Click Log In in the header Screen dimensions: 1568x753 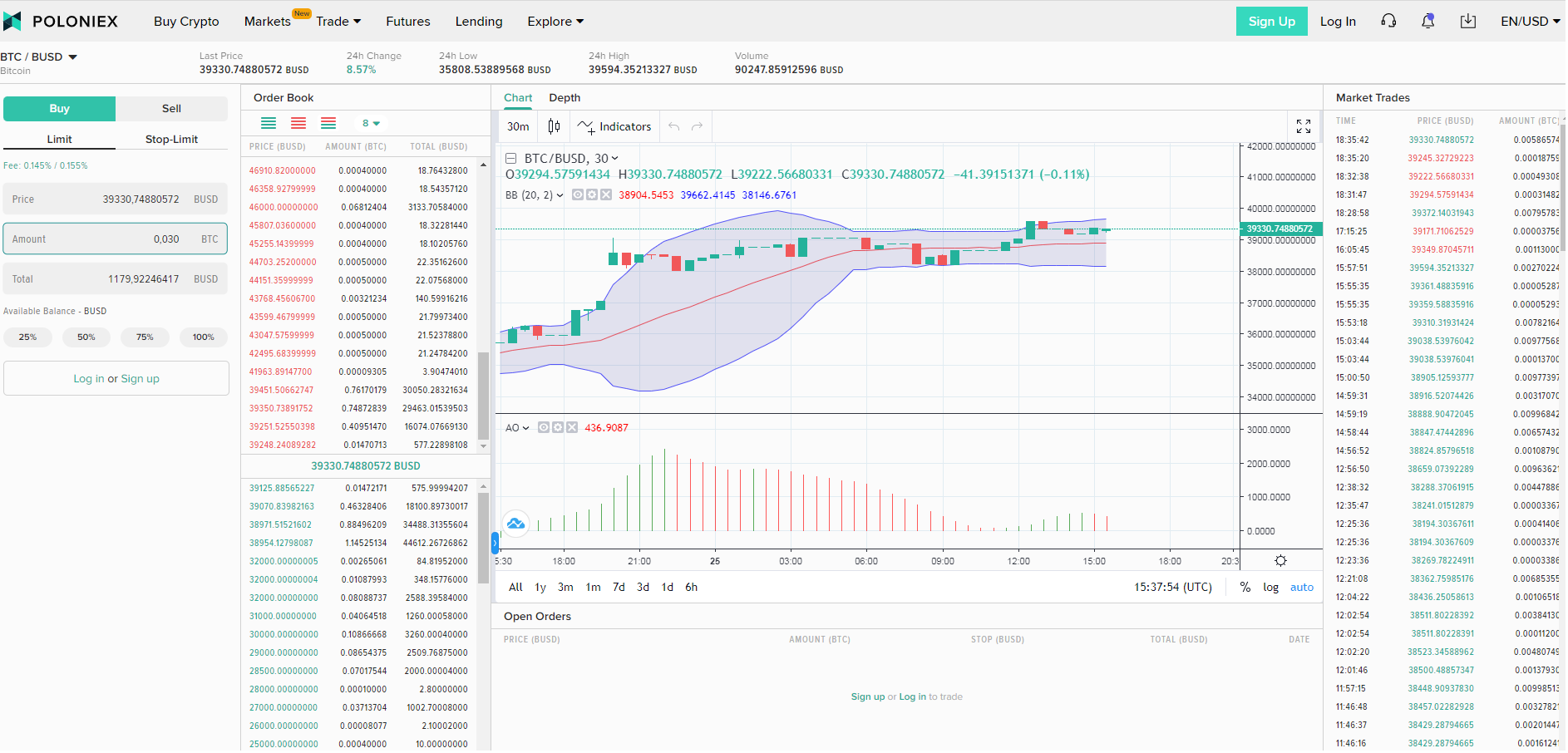point(1338,22)
